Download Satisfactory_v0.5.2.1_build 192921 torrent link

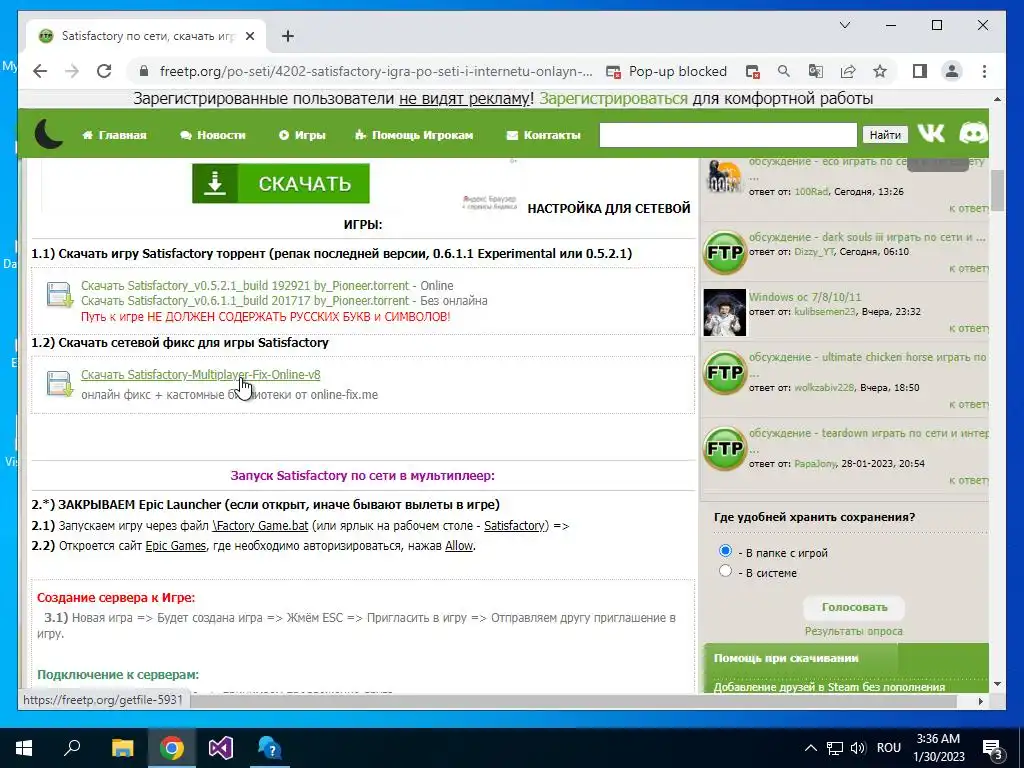pyautogui.click(x=245, y=285)
